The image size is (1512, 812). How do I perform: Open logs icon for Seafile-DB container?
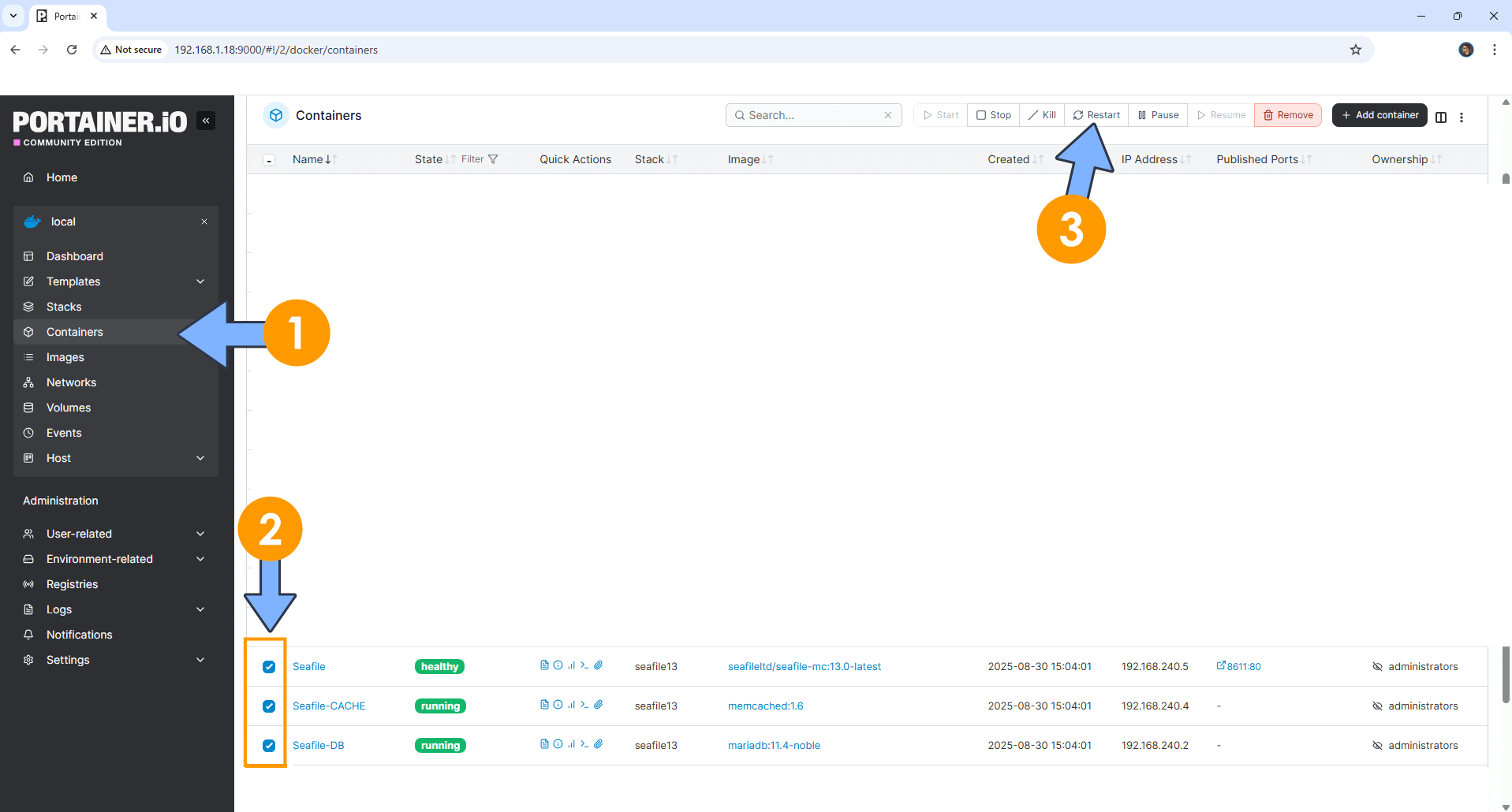tap(544, 744)
